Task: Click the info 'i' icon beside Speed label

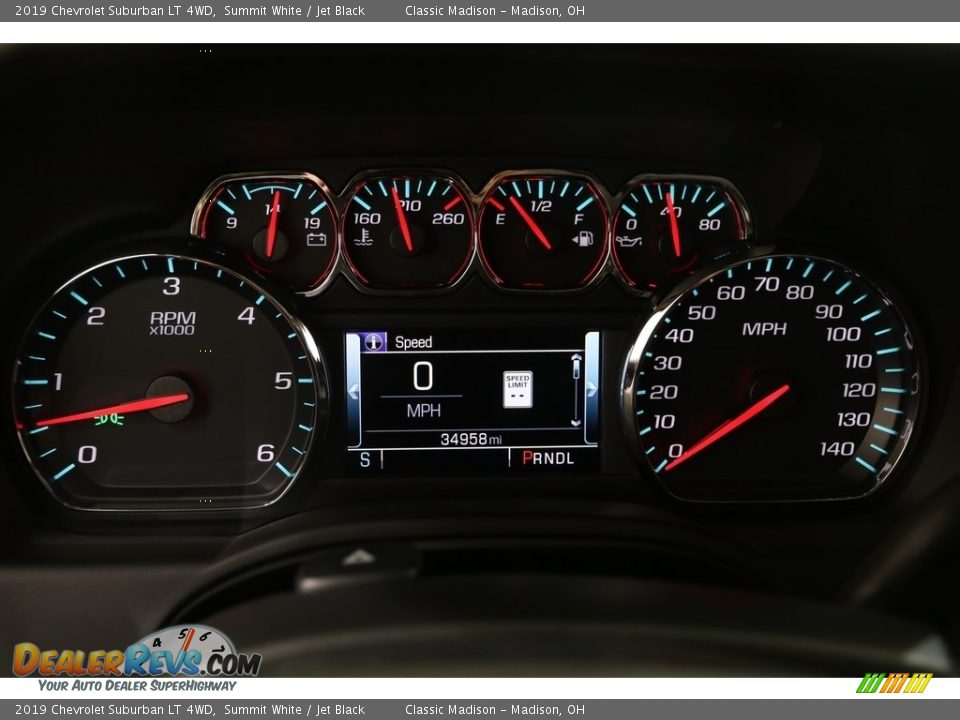Action: pyautogui.click(x=372, y=341)
